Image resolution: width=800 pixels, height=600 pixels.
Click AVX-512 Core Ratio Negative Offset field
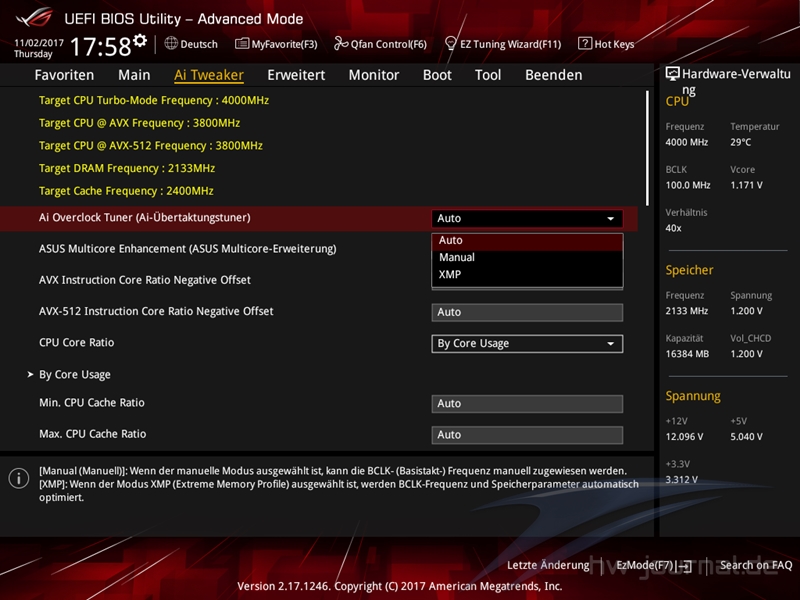(527, 312)
